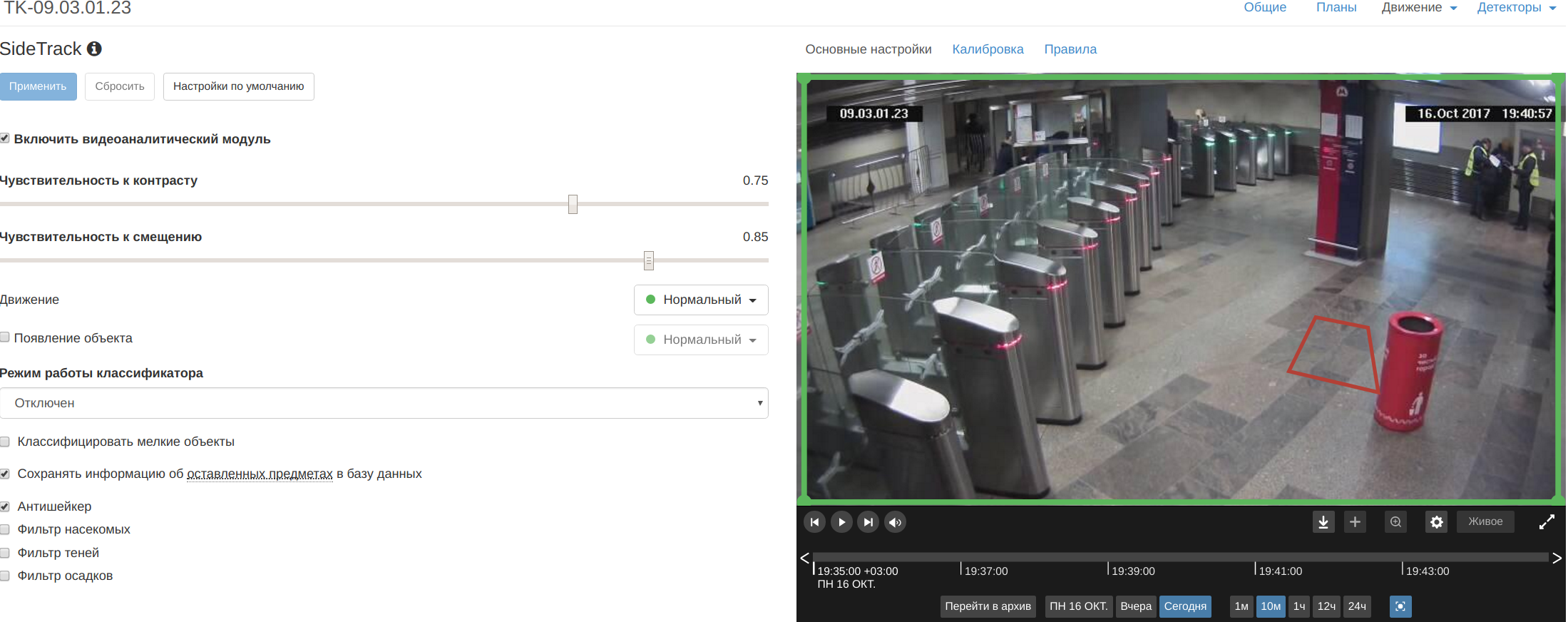The width and height of the screenshot is (1568, 622).
Task: Toggle Сохранять информацию об оставленных предметах
Action: [x=5, y=474]
